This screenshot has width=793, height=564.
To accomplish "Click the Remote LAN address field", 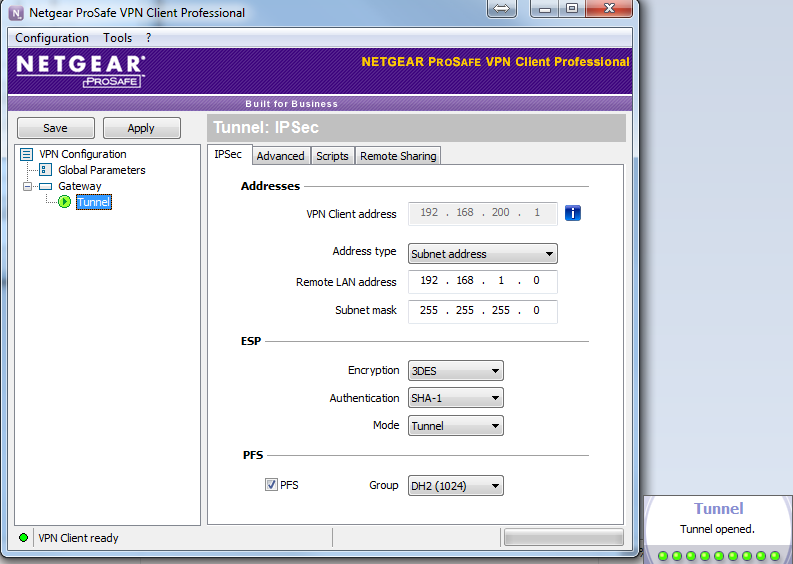I will [482, 281].
